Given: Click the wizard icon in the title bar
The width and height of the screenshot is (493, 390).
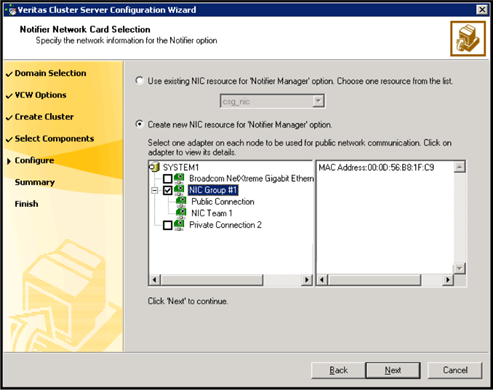Looking at the screenshot, I should pos(11,10).
